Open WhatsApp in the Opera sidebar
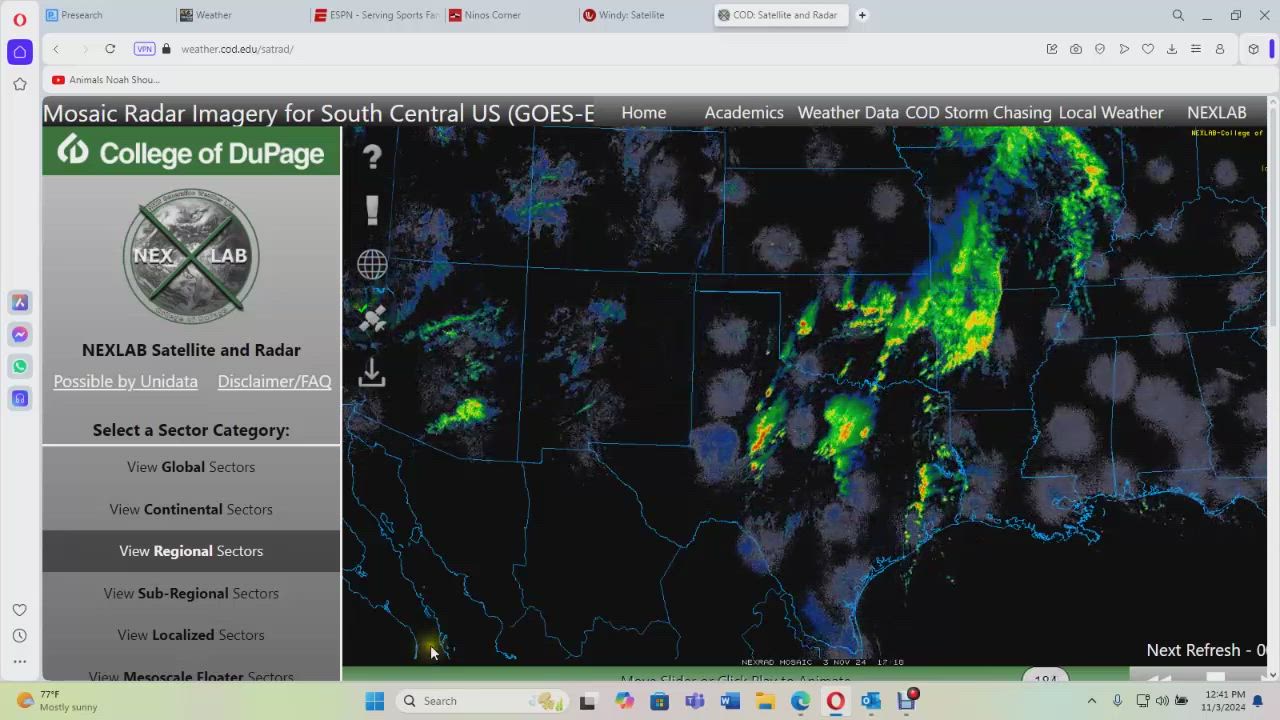 point(19,367)
